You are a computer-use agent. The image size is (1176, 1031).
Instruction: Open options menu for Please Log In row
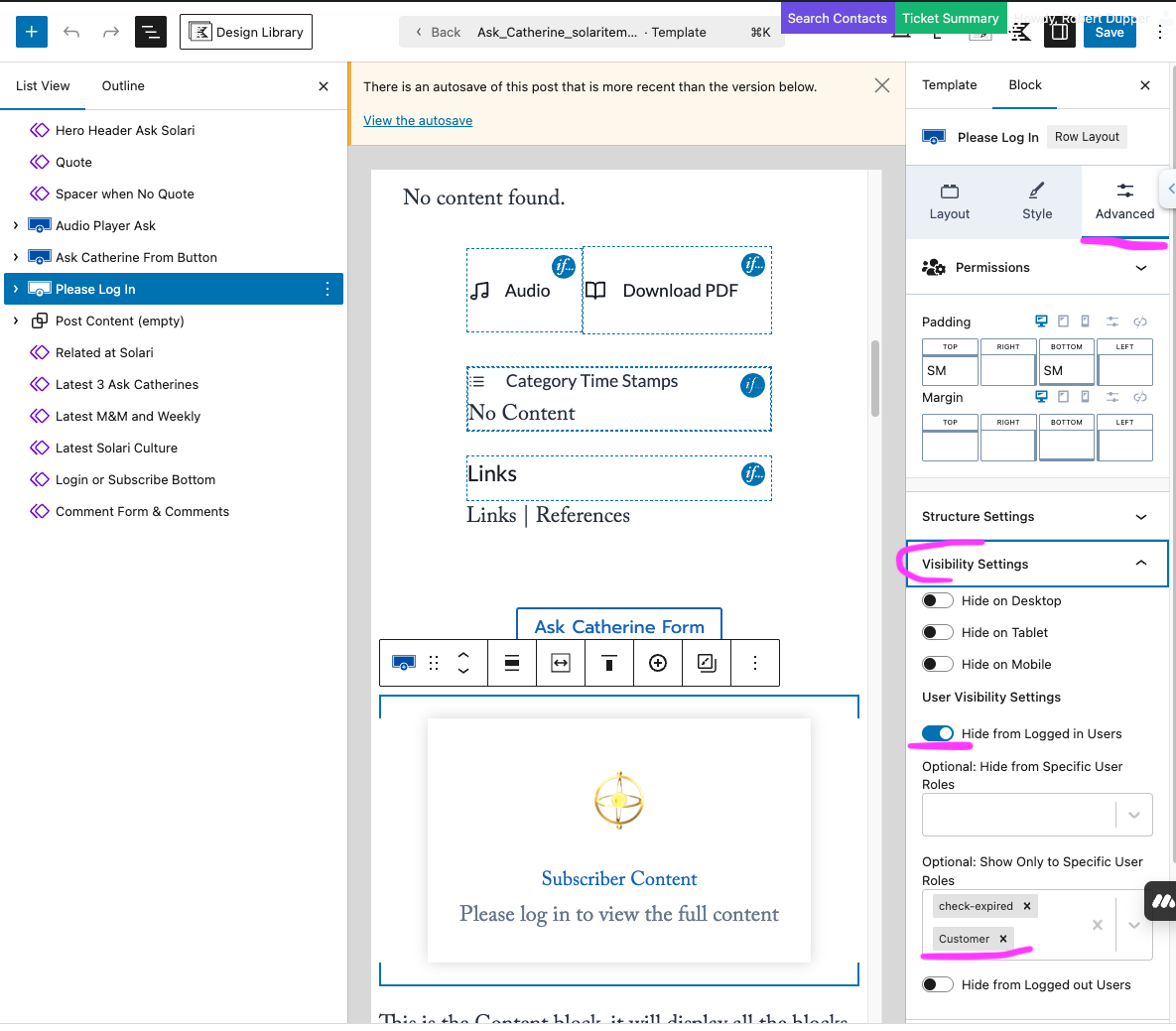point(327,289)
